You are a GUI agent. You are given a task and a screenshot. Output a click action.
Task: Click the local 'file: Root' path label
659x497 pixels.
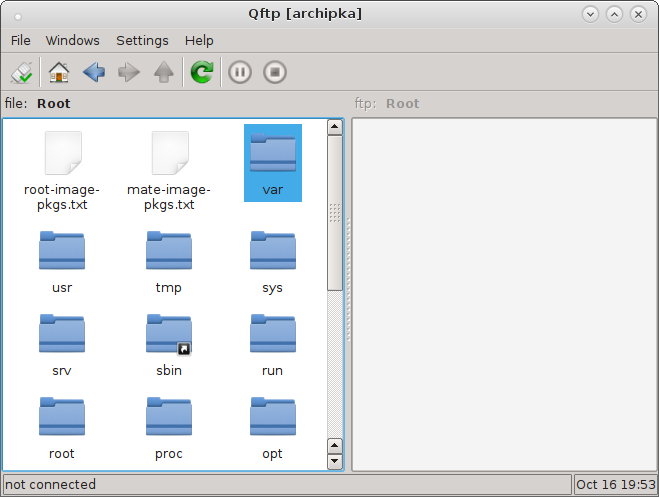[37, 103]
